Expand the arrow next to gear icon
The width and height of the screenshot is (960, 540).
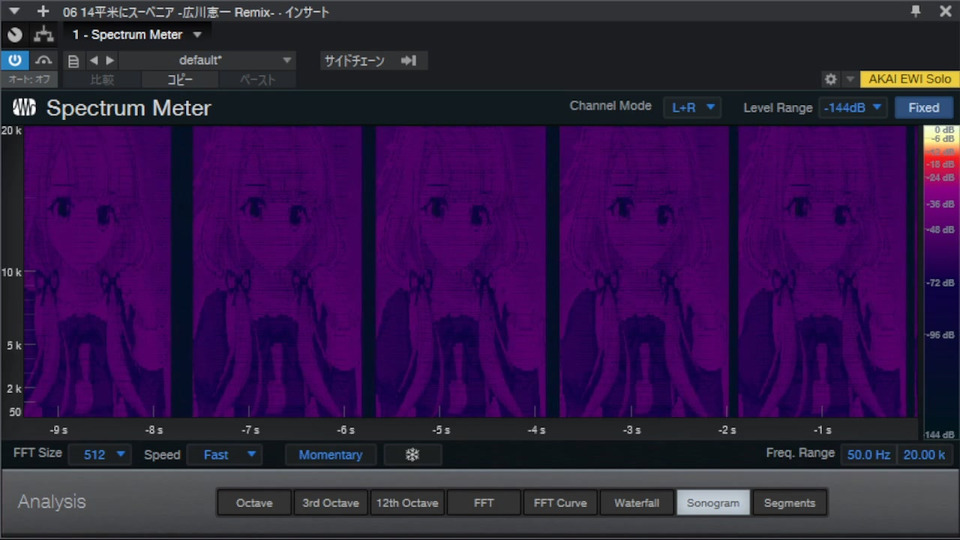click(850, 79)
